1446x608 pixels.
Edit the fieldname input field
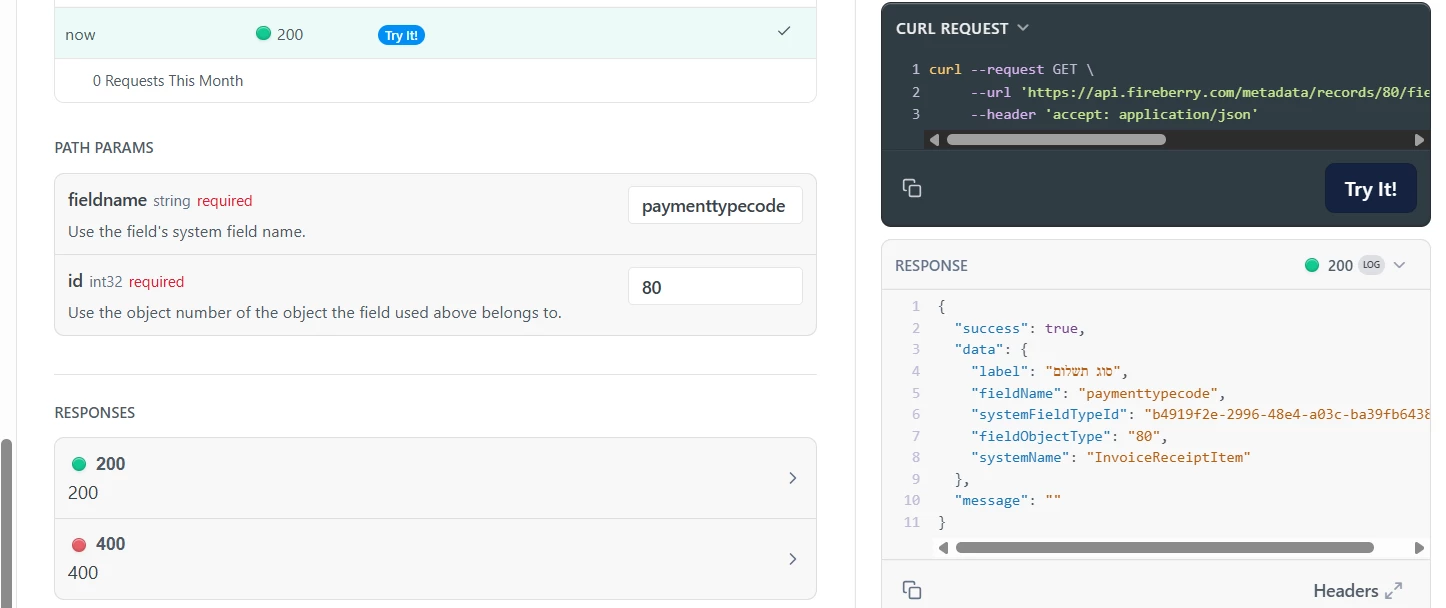tap(715, 206)
